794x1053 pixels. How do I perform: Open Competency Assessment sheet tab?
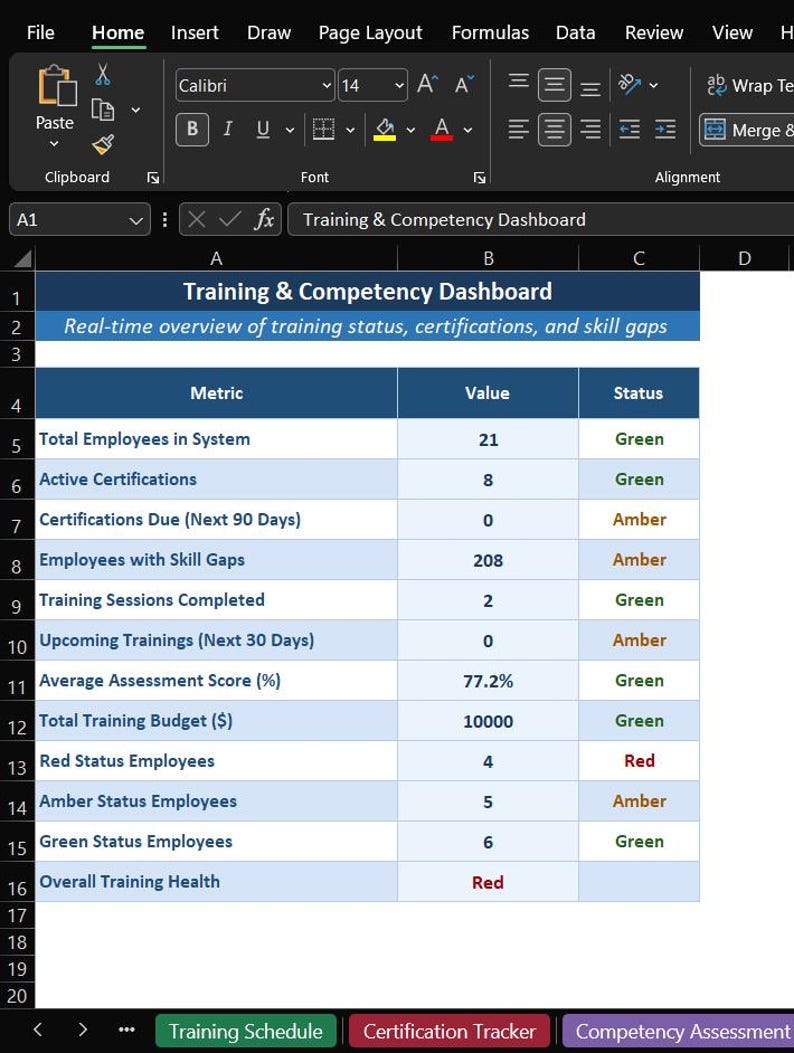[678, 1031]
